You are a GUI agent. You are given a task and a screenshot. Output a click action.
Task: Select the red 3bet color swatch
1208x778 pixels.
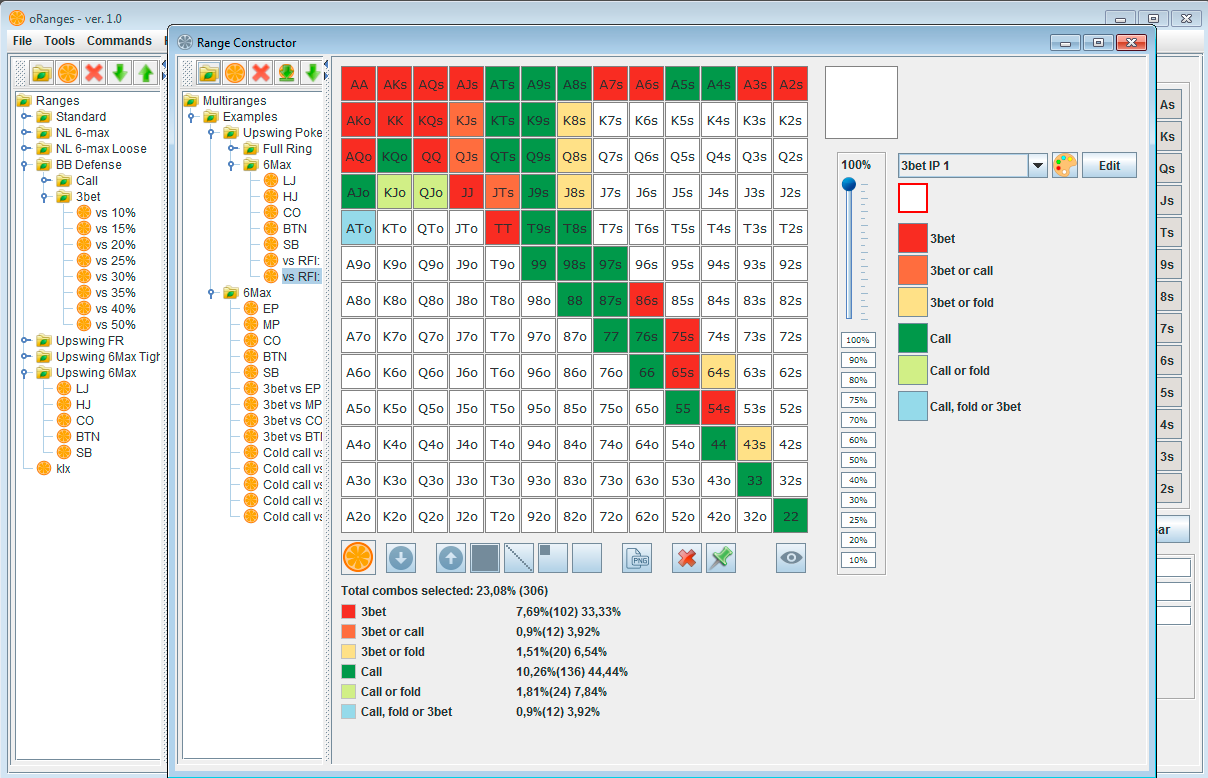pyautogui.click(x=913, y=238)
